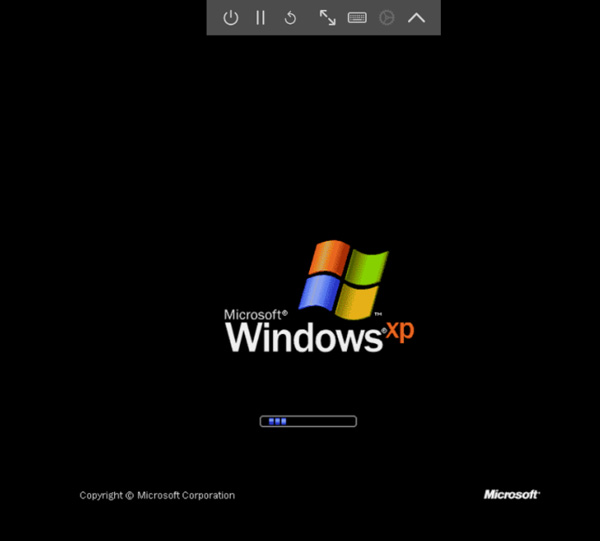Click the orange "xp" text
Screen dimensions: 600x541
click(x=400, y=331)
